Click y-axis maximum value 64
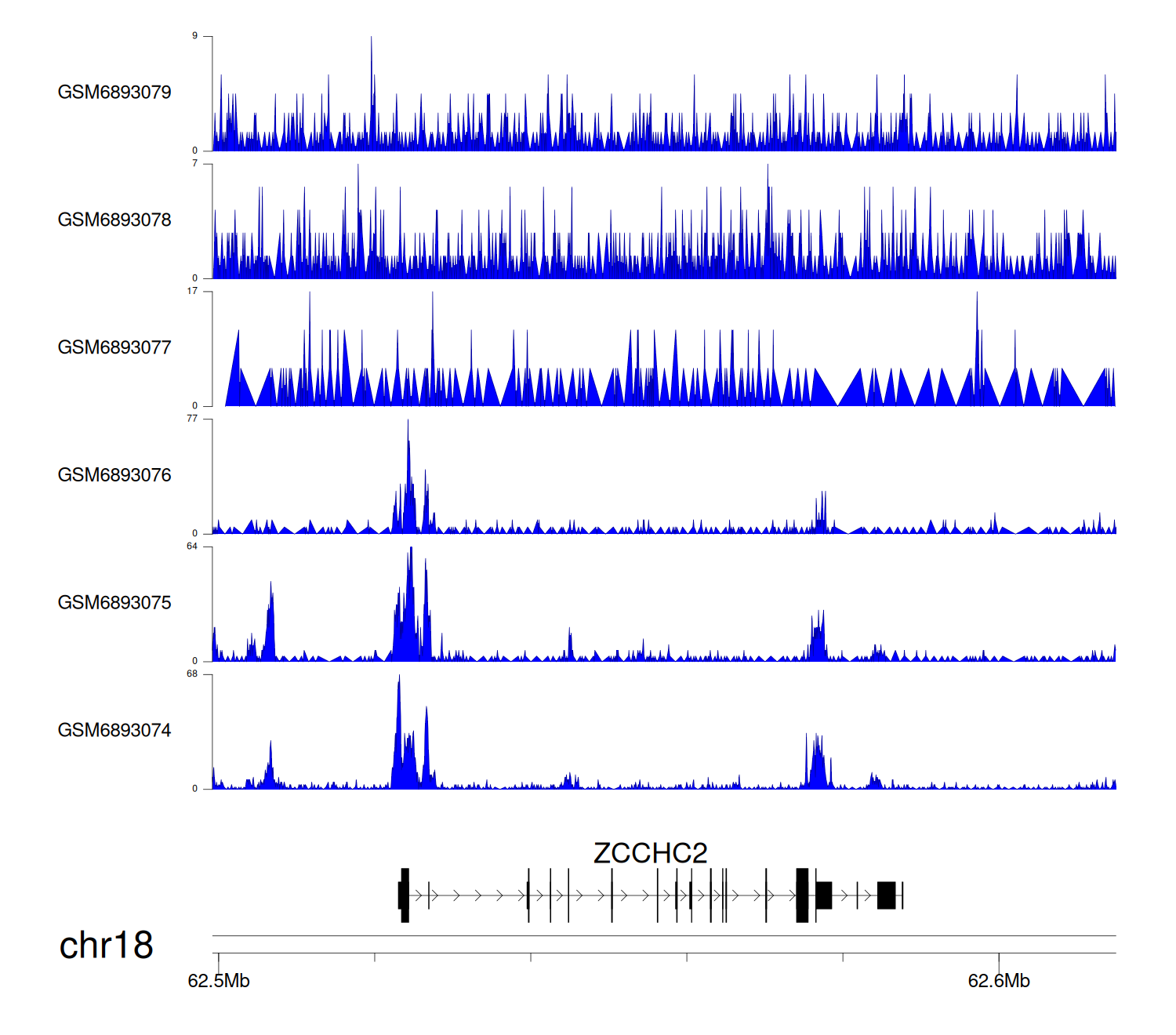The width and height of the screenshot is (1176, 1035). click(192, 547)
